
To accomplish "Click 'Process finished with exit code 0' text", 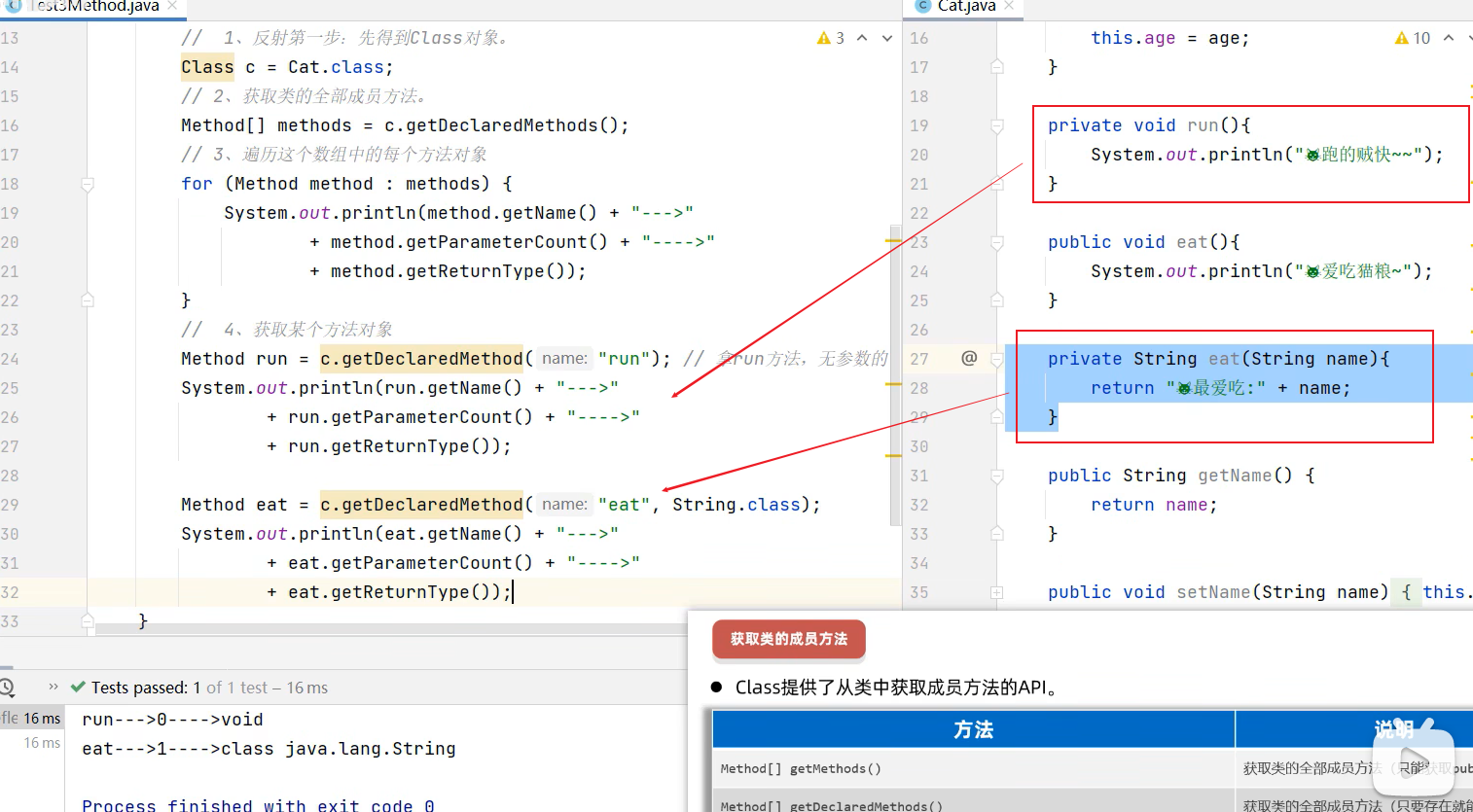I will [x=258, y=806].
